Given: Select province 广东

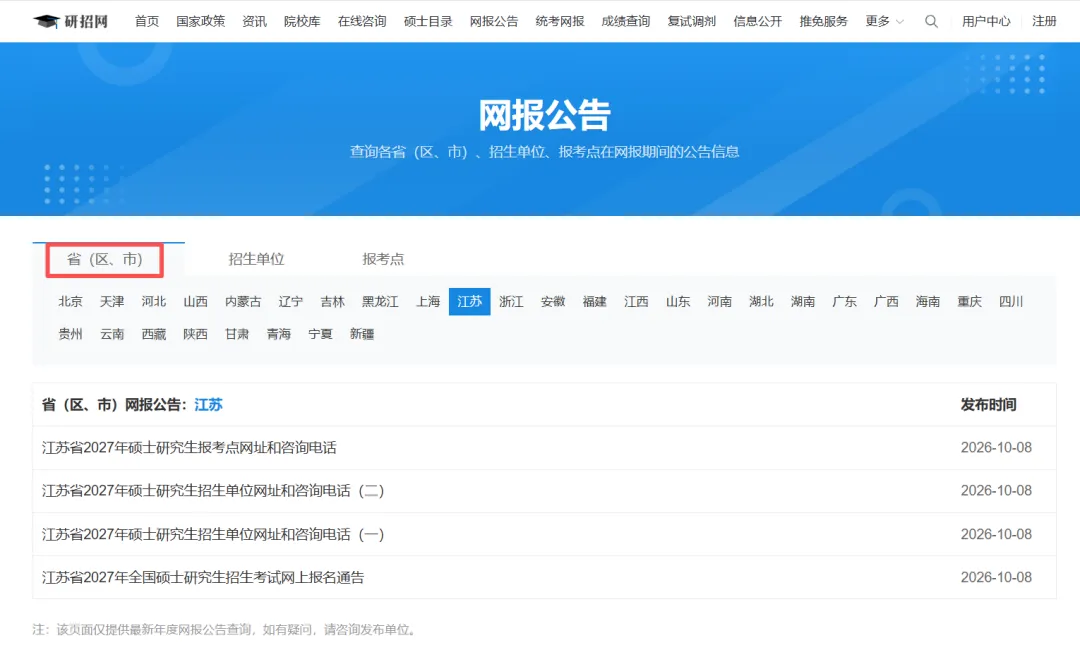Looking at the screenshot, I should pos(844,302).
